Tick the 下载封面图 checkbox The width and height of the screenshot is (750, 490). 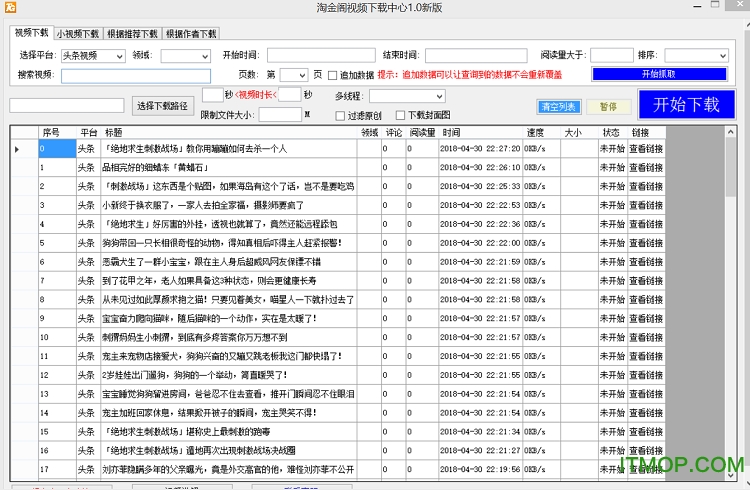click(x=400, y=115)
